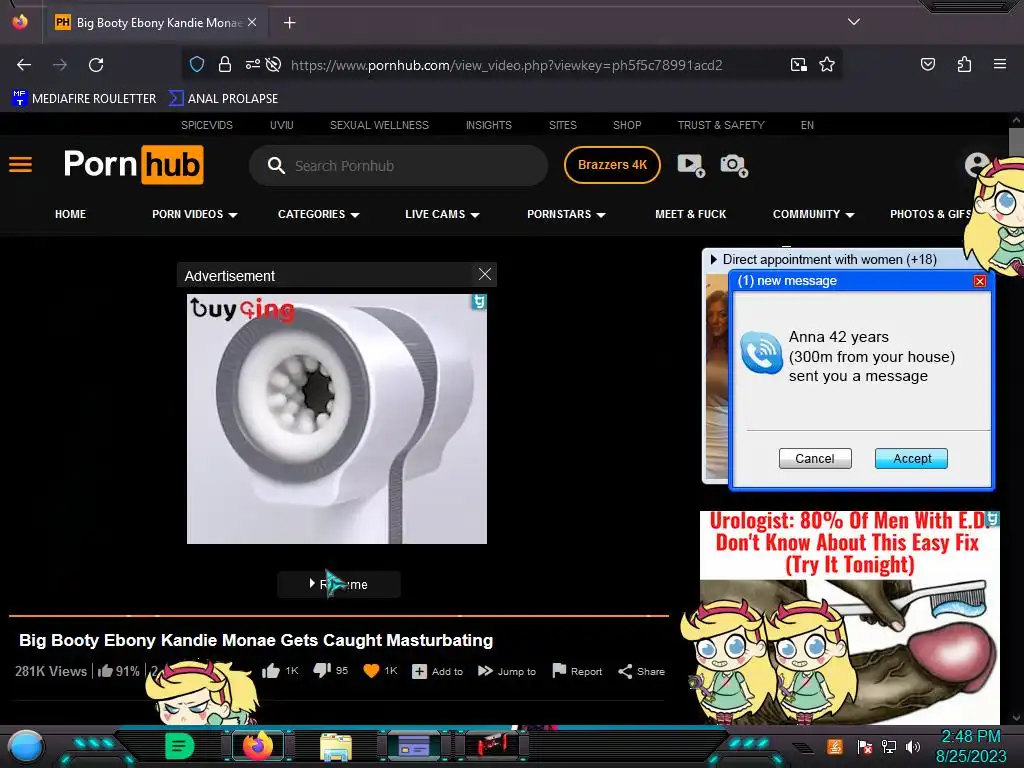Favorite the video with the heart icon

(x=371, y=671)
